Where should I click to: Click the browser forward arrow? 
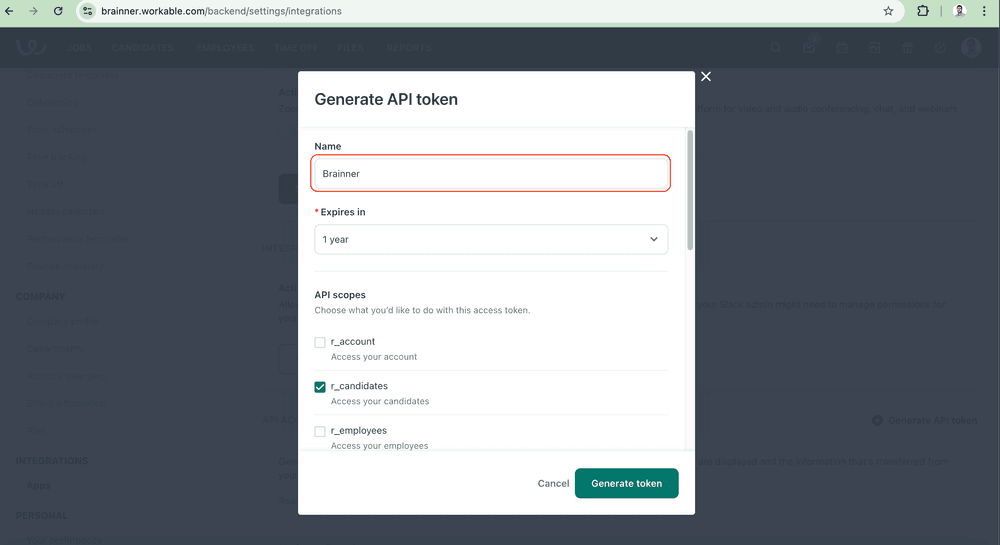[x=33, y=11]
